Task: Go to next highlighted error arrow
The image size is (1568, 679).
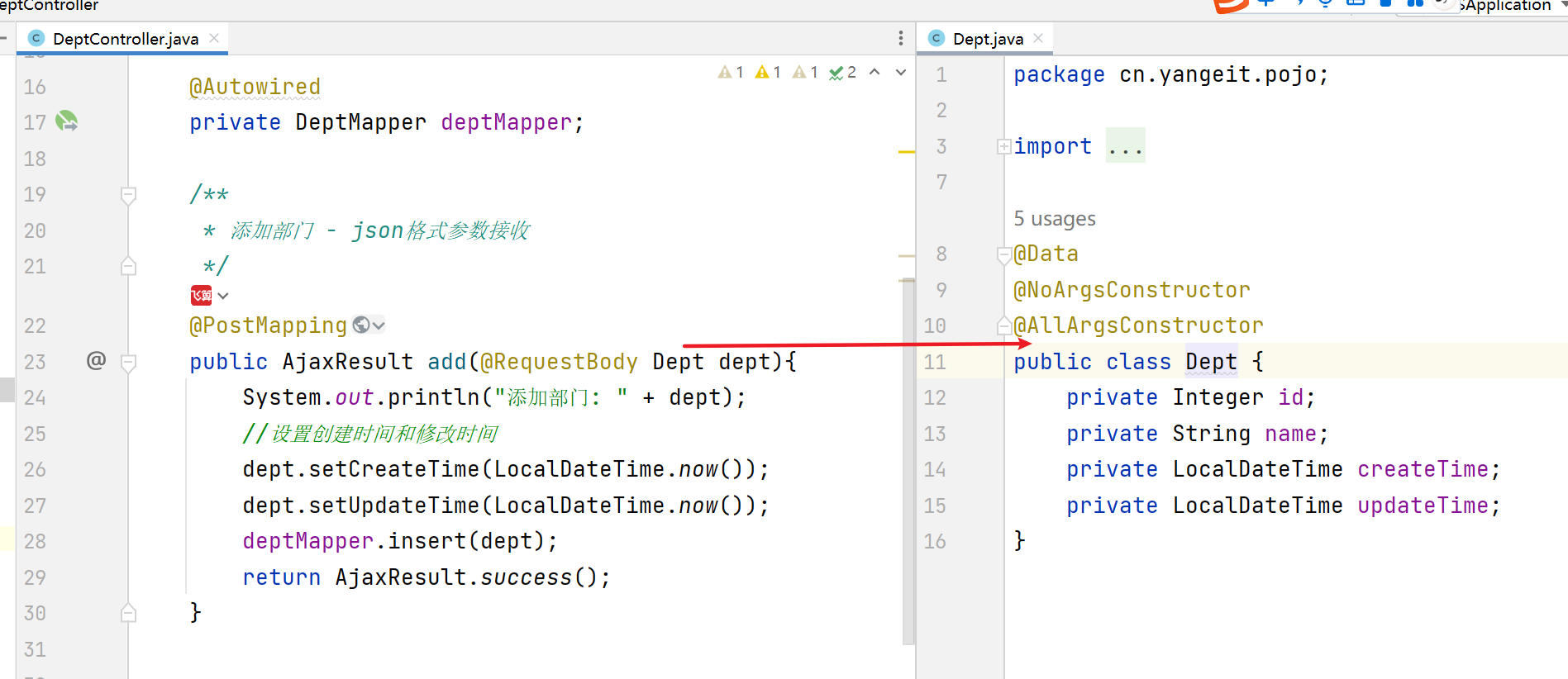Action: [x=901, y=73]
